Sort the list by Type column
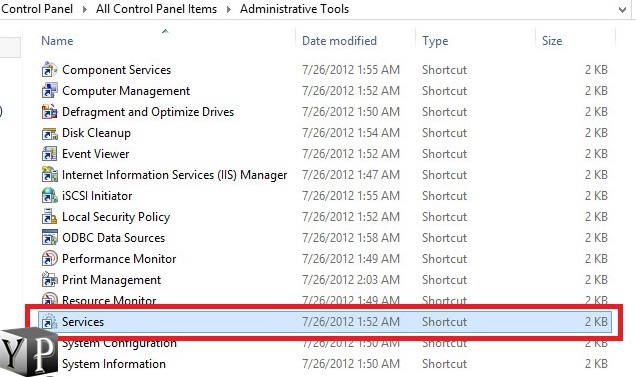This screenshot has width=636, height=377. pos(435,41)
